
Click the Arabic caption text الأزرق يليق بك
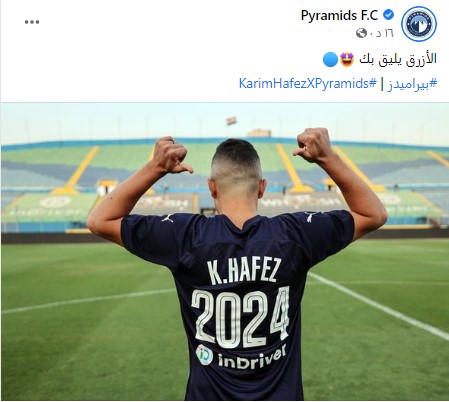point(398,60)
